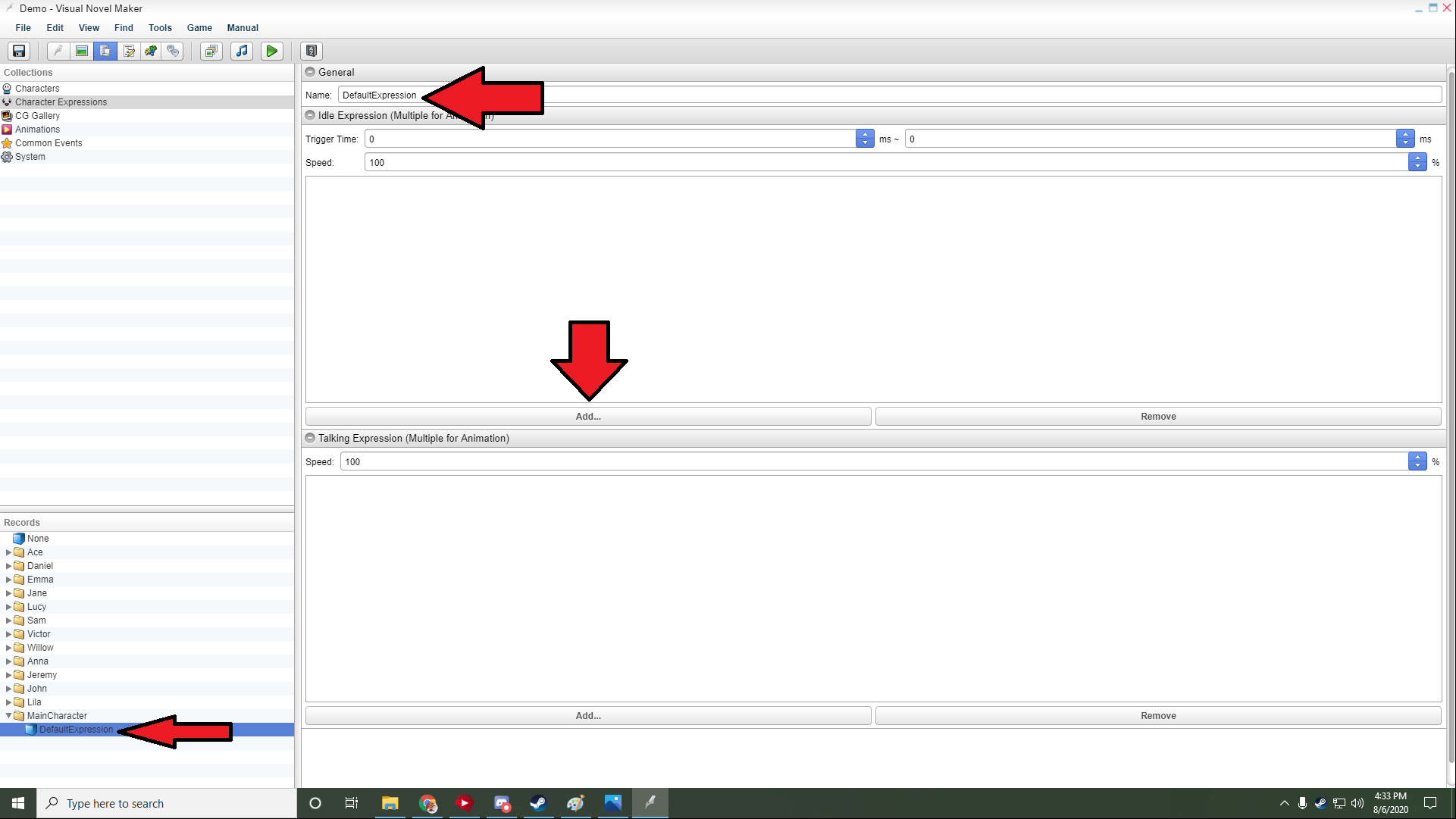Open the puzzle piece extensions icon

coord(152,51)
